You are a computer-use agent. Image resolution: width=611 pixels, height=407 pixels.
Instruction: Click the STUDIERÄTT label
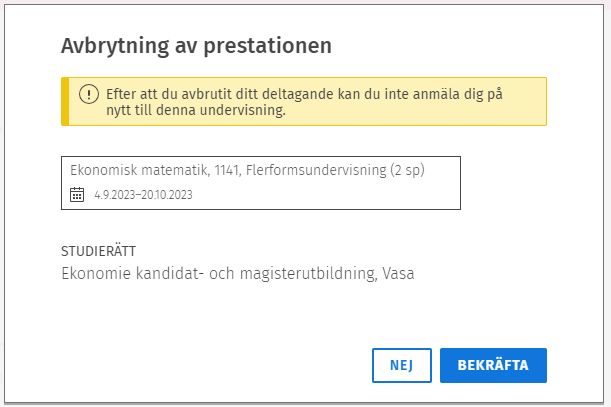98,250
